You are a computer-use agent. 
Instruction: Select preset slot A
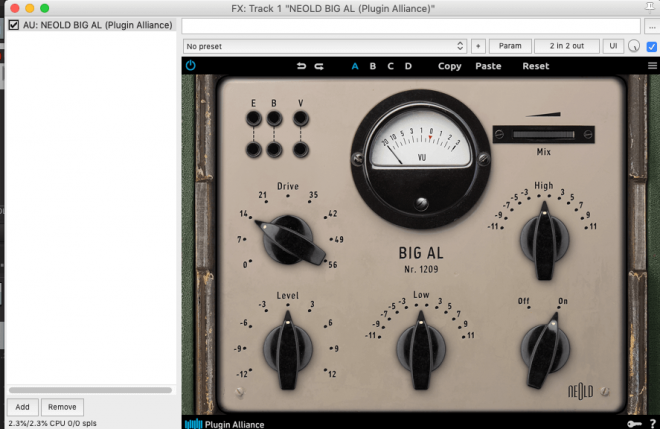[x=355, y=66]
